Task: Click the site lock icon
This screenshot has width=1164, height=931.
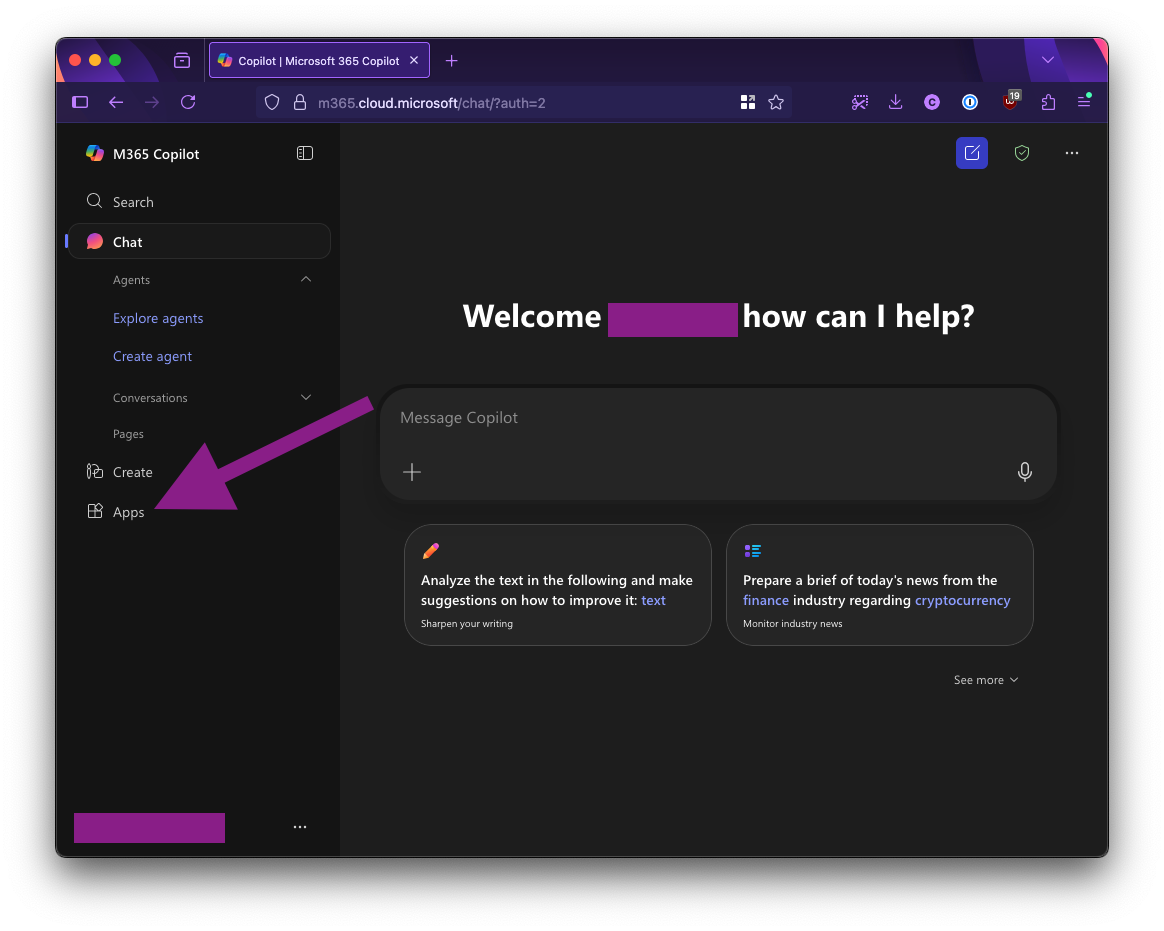Action: click(x=300, y=102)
